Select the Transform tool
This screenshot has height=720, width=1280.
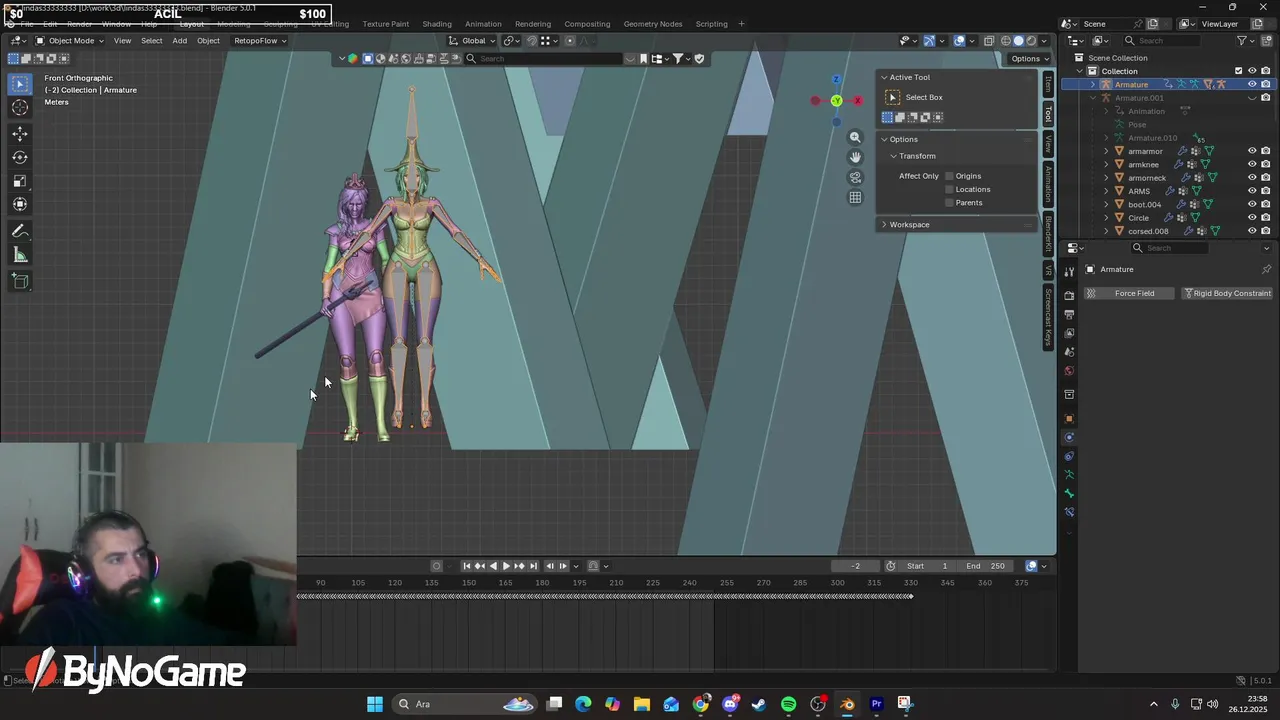tap(20, 204)
